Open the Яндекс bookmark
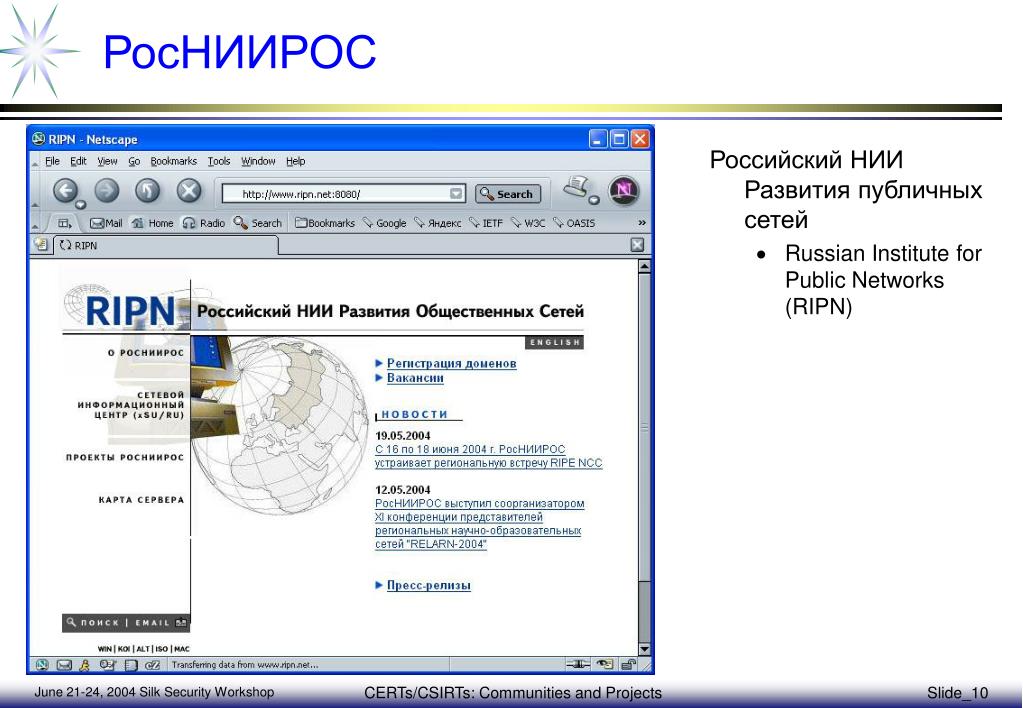This screenshot has width=1023, height=708. (x=438, y=223)
